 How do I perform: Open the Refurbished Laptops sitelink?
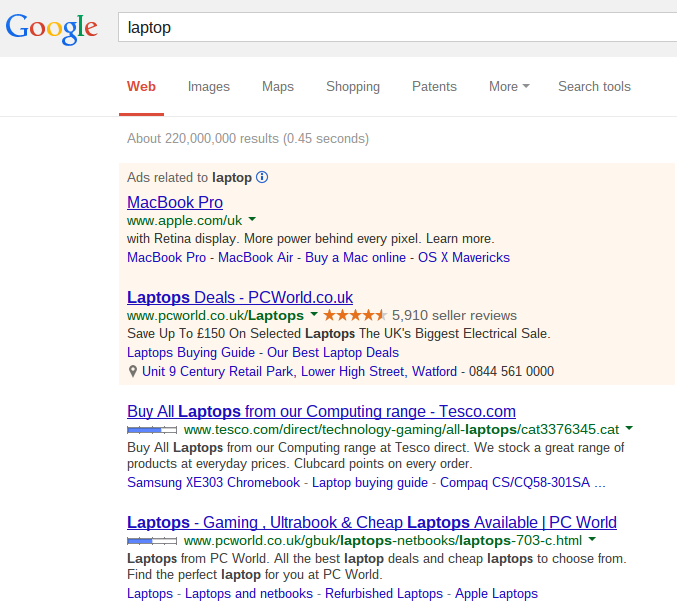click(x=384, y=593)
